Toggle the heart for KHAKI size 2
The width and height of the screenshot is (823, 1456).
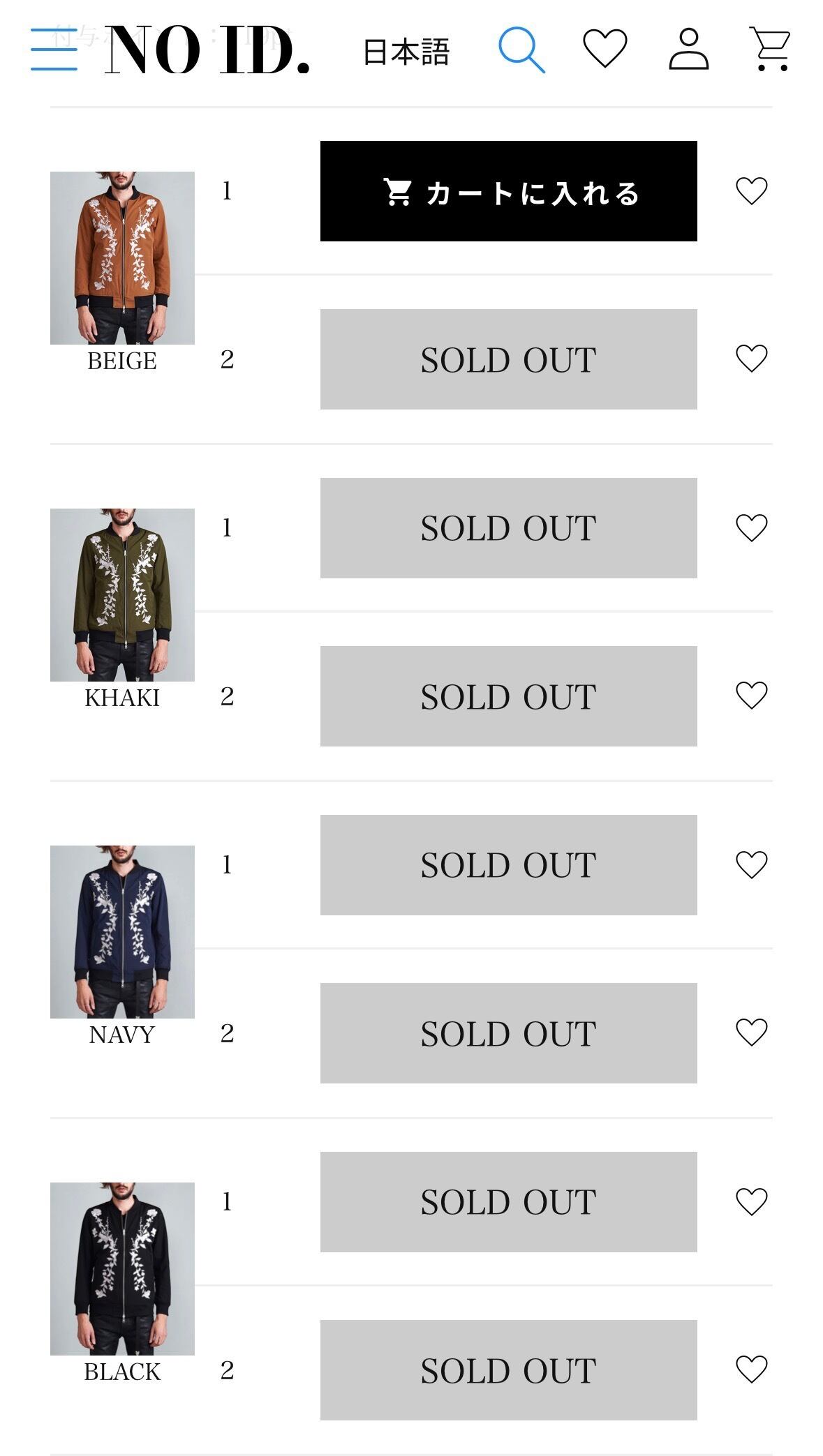click(752, 696)
